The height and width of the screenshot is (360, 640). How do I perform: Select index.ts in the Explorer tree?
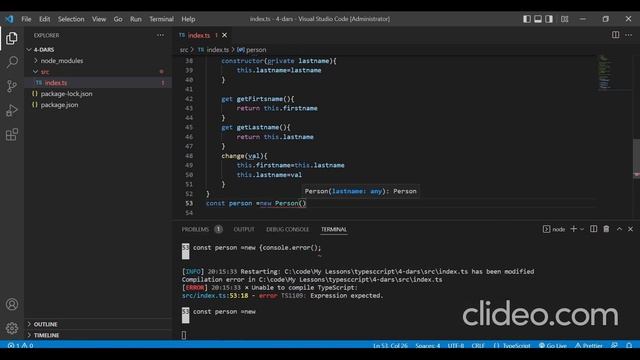[98, 82]
